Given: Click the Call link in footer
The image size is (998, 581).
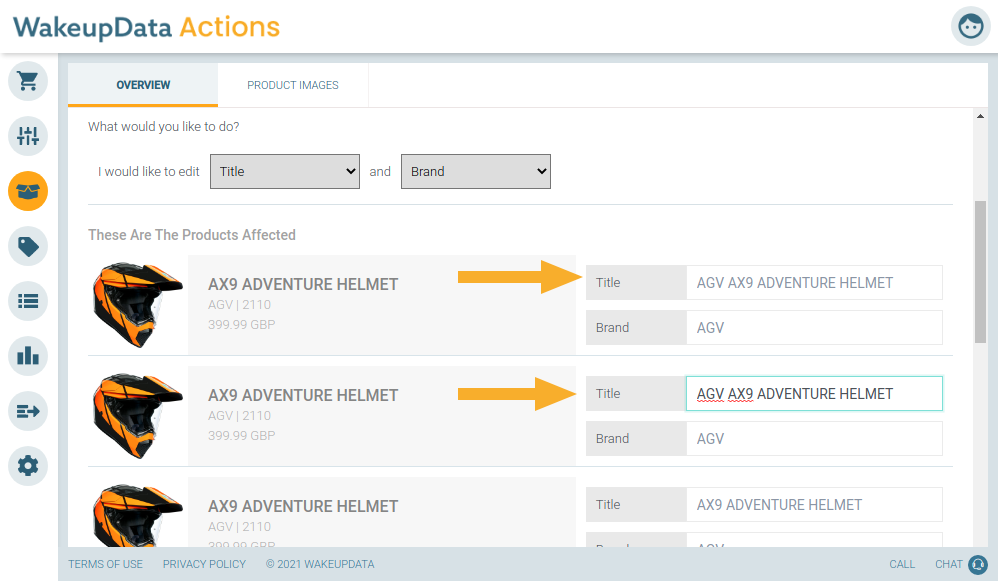Looking at the screenshot, I should click(x=902, y=564).
